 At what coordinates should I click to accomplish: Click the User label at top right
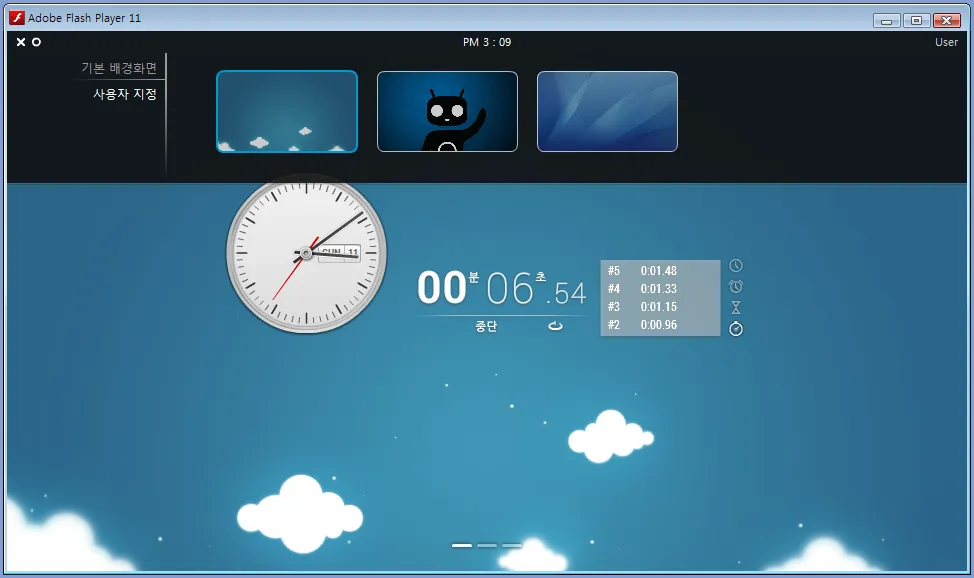(946, 42)
